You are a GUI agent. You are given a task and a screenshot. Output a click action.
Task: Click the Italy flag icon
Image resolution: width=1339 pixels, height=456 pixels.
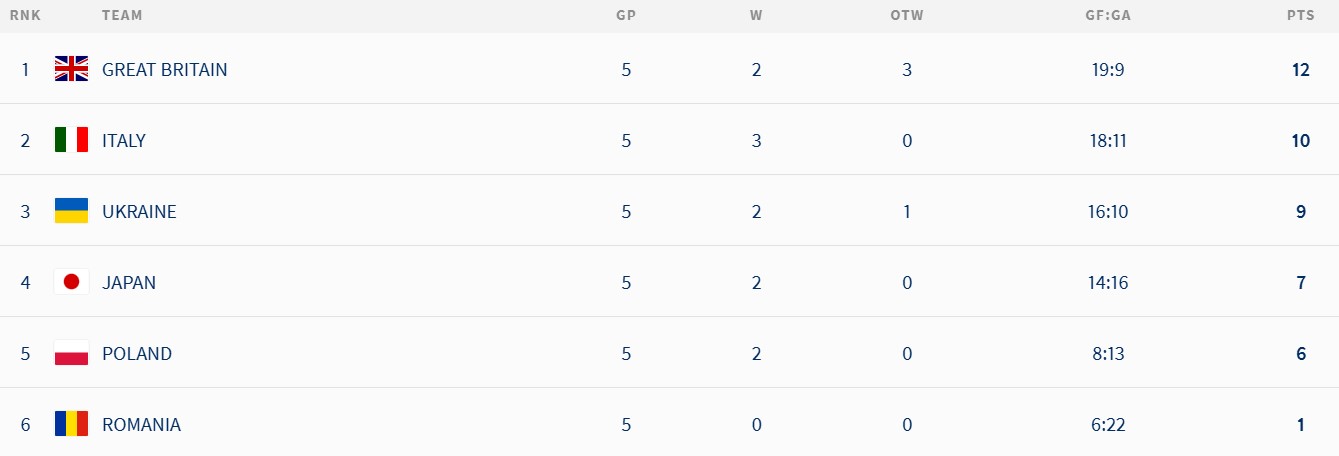coord(71,140)
